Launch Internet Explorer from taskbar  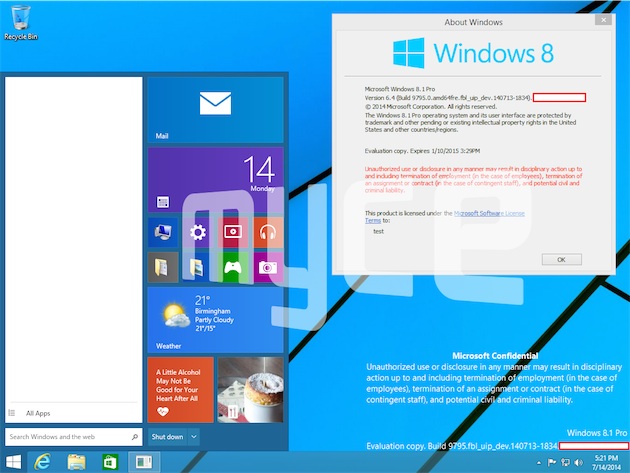click(42, 462)
